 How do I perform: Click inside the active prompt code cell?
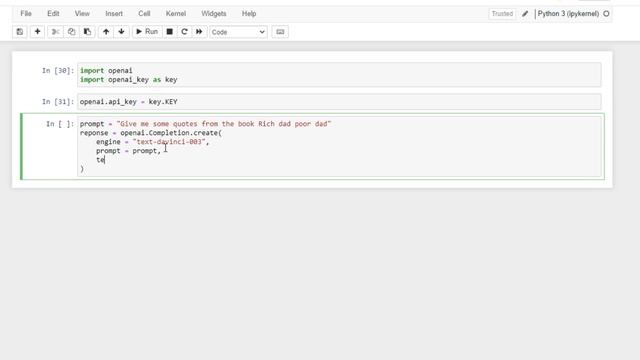(x=339, y=146)
